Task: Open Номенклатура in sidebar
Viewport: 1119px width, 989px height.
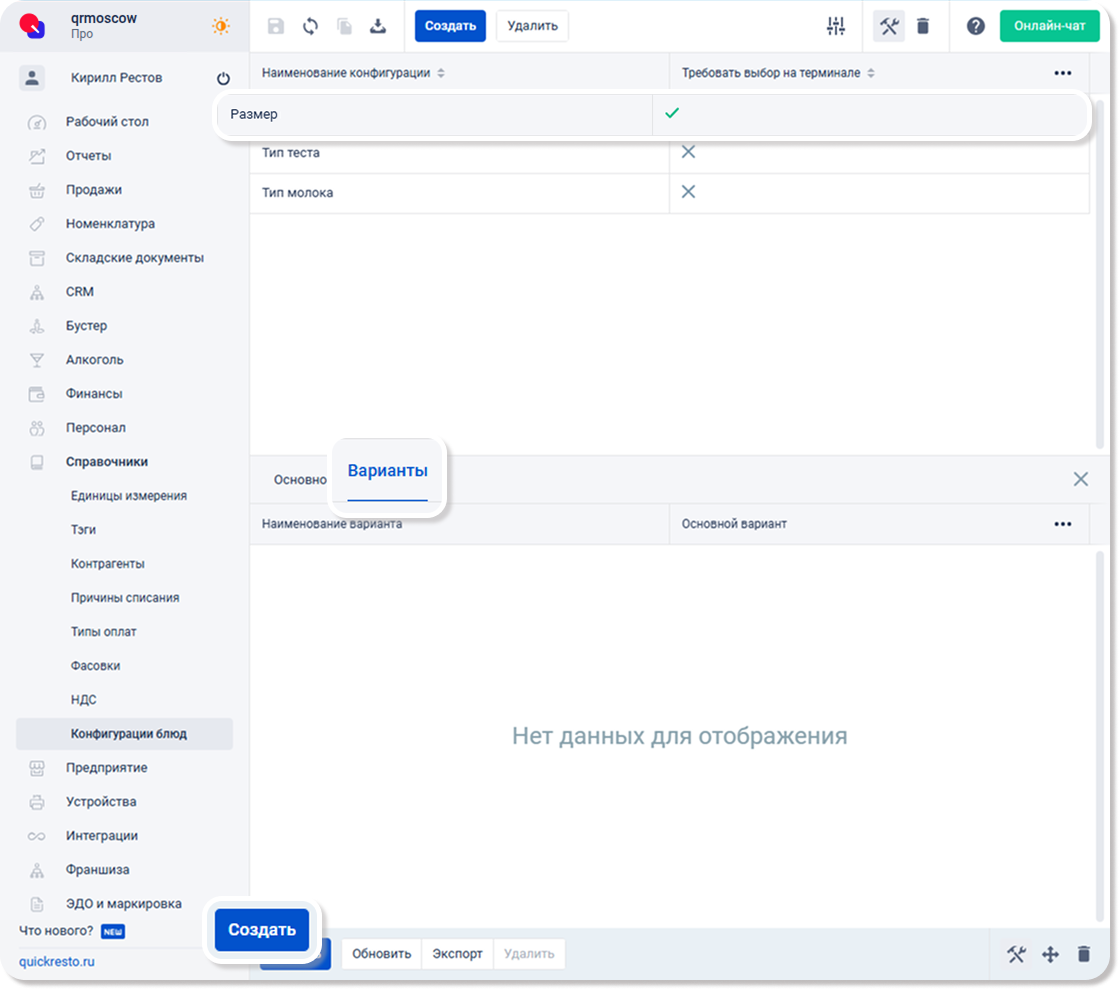Action: pyautogui.click(x=110, y=223)
